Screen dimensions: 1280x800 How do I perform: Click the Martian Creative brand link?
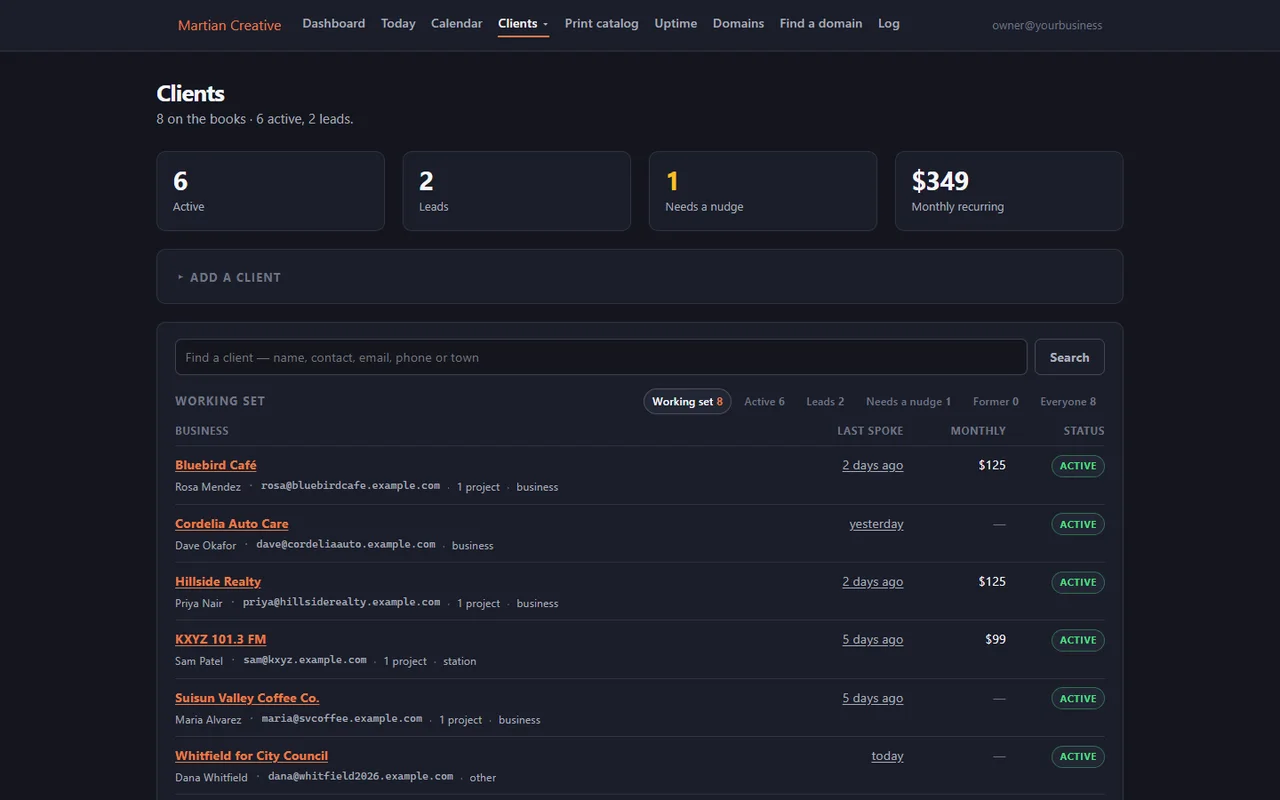(x=229, y=25)
